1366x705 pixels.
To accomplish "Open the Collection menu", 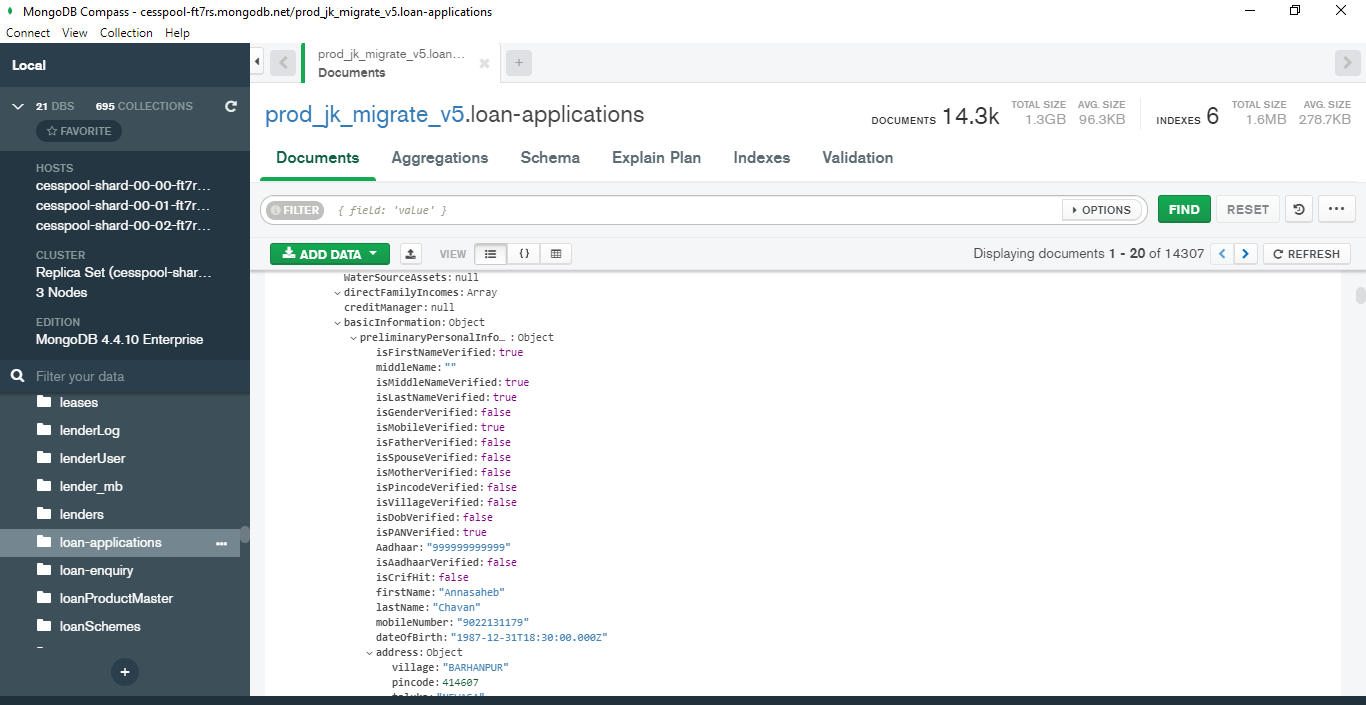I will click(126, 33).
